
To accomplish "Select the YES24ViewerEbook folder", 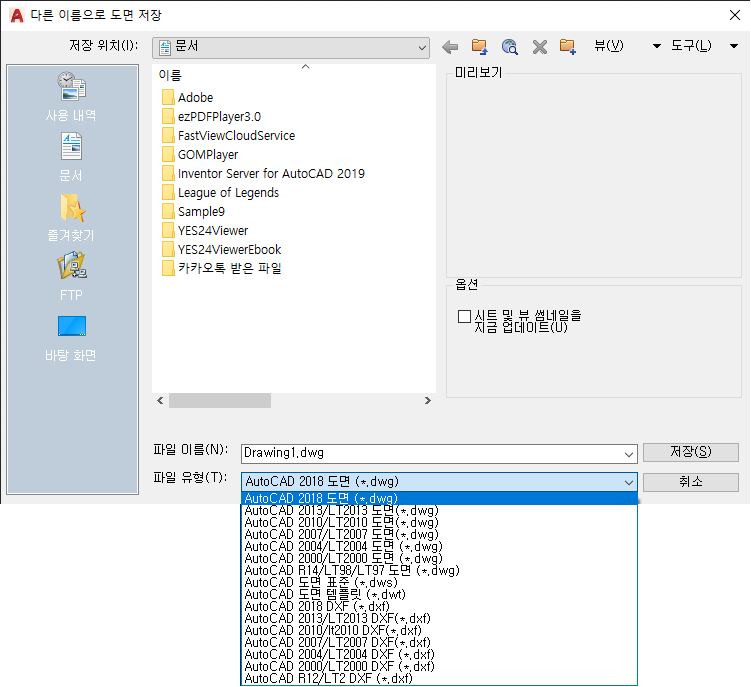I will tap(222, 250).
